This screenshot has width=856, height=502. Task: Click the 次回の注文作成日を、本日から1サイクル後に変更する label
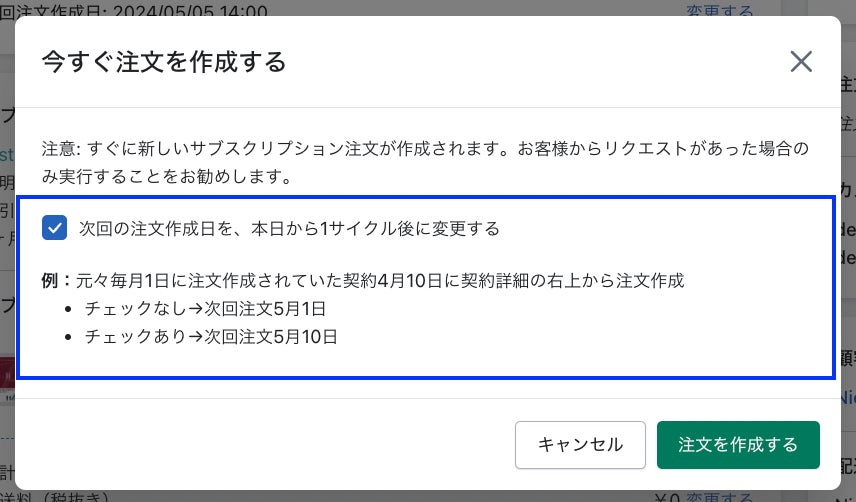click(289, 228)
